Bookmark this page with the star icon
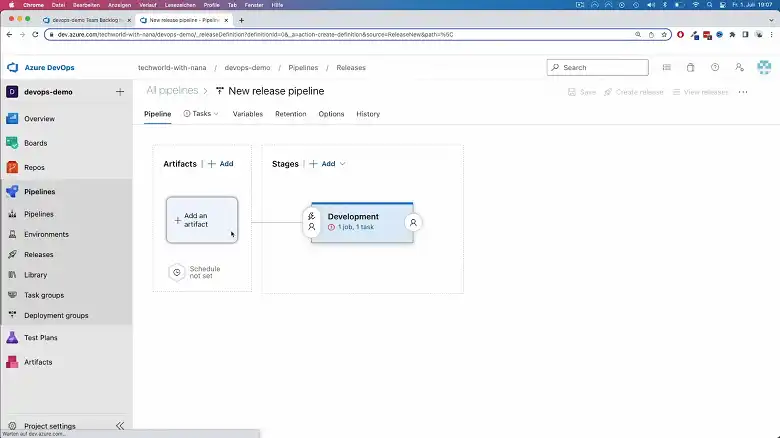This screenshot has width=780, height=438. 664,35
